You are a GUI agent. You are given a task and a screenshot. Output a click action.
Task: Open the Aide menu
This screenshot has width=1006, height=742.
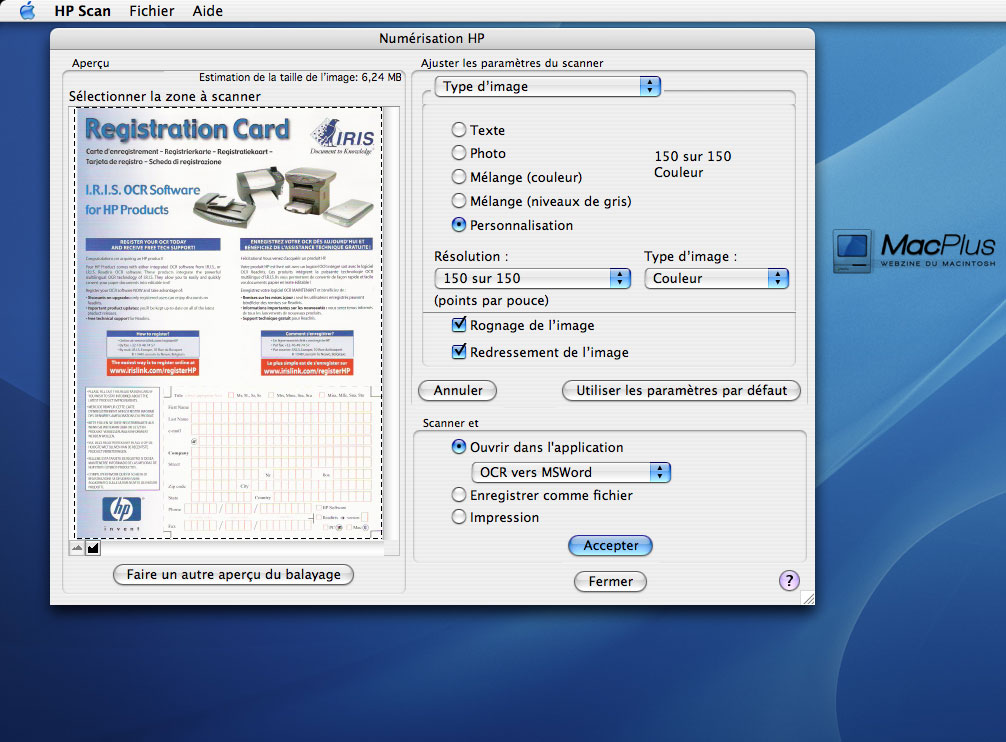coord(207,11)
